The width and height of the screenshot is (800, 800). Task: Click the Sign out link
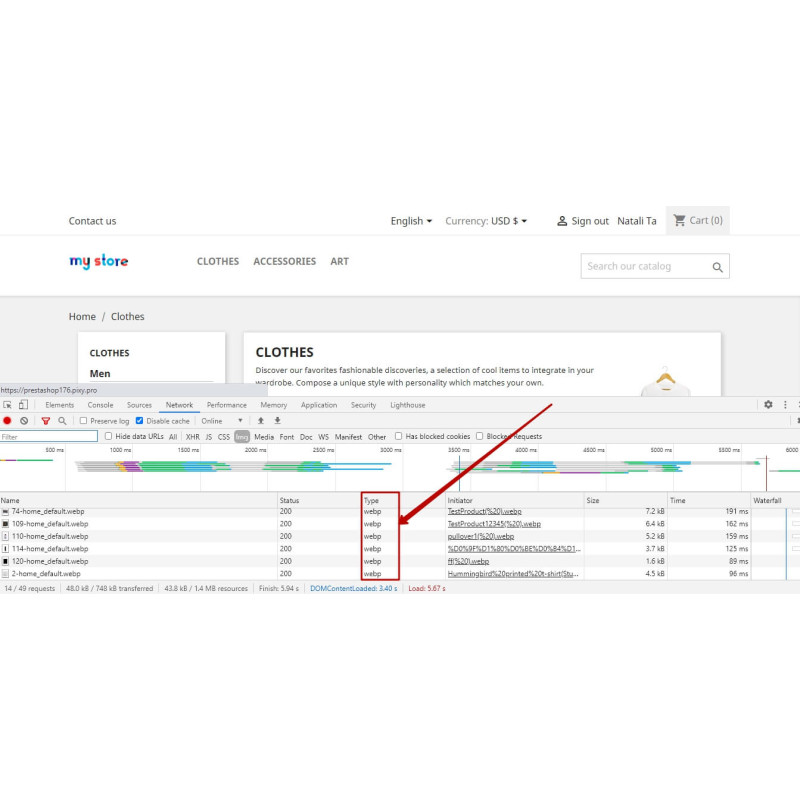(x=583, y=221)
